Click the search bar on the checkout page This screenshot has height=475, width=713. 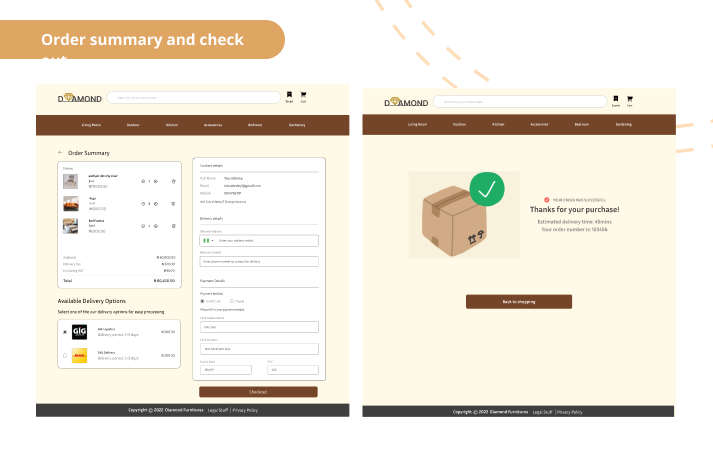193,97
